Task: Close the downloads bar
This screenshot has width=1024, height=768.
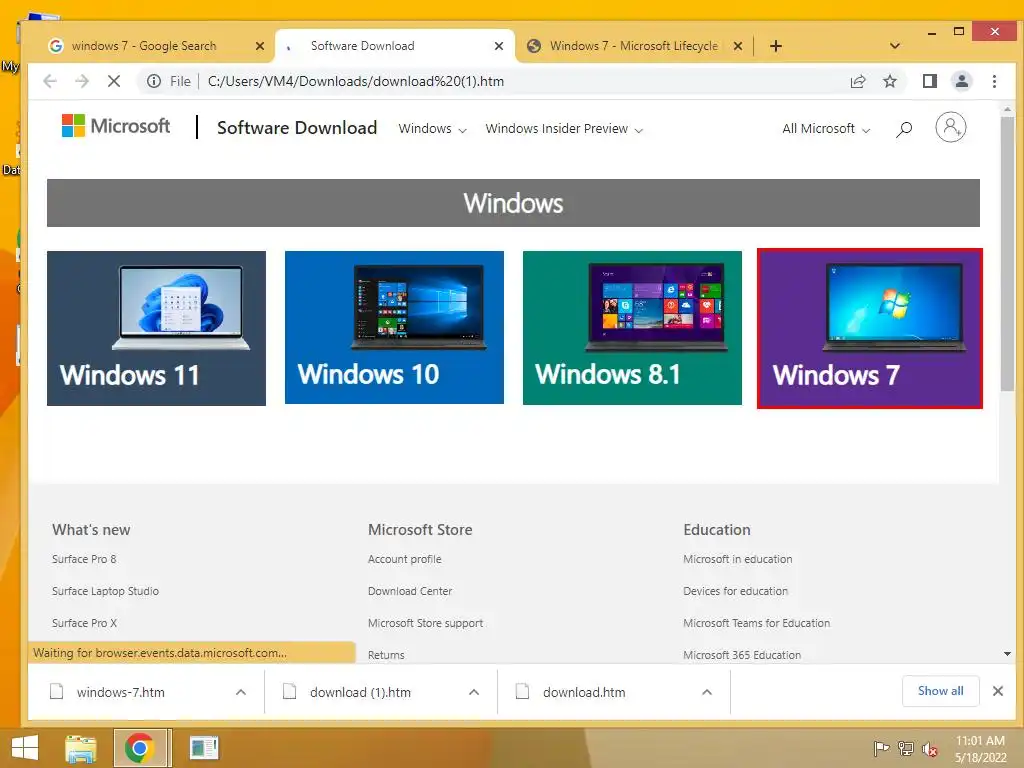Action: (998, 691)
